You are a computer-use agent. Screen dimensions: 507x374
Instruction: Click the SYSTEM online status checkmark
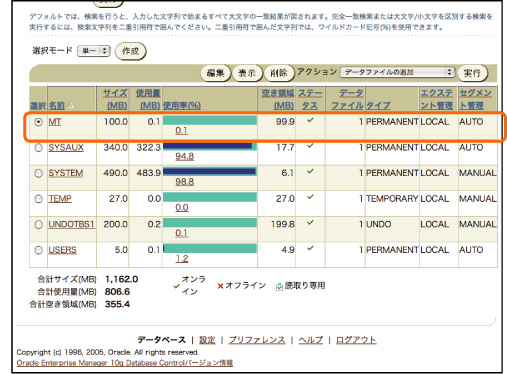(x=310, y=171)
